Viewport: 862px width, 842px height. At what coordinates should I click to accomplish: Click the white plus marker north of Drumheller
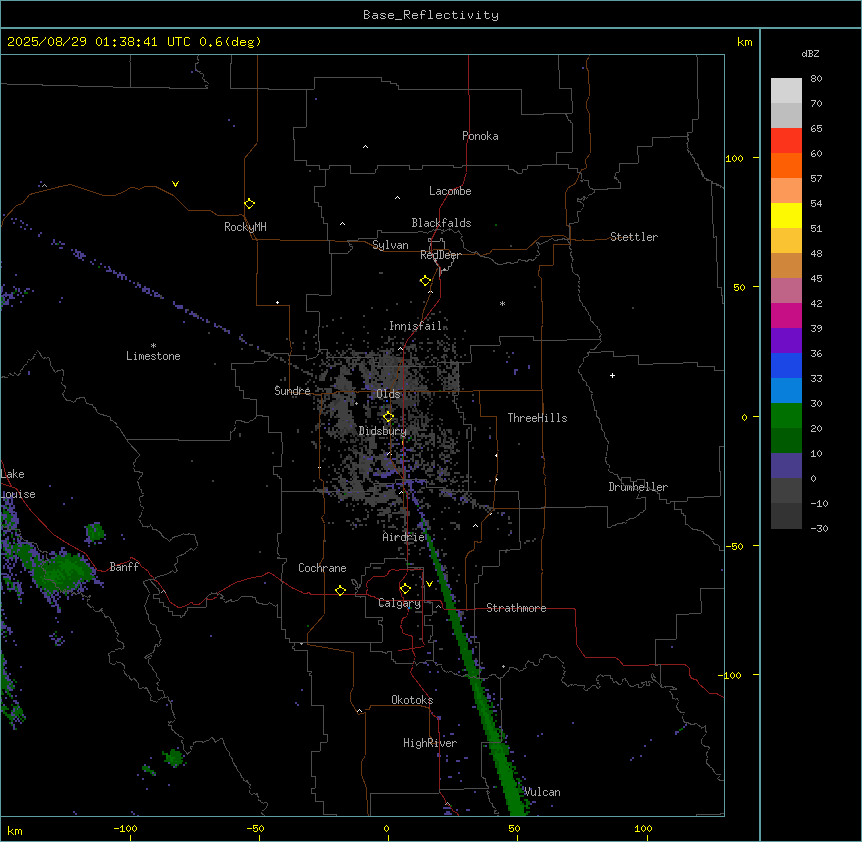pyautogui.click(x=612, y=375)
